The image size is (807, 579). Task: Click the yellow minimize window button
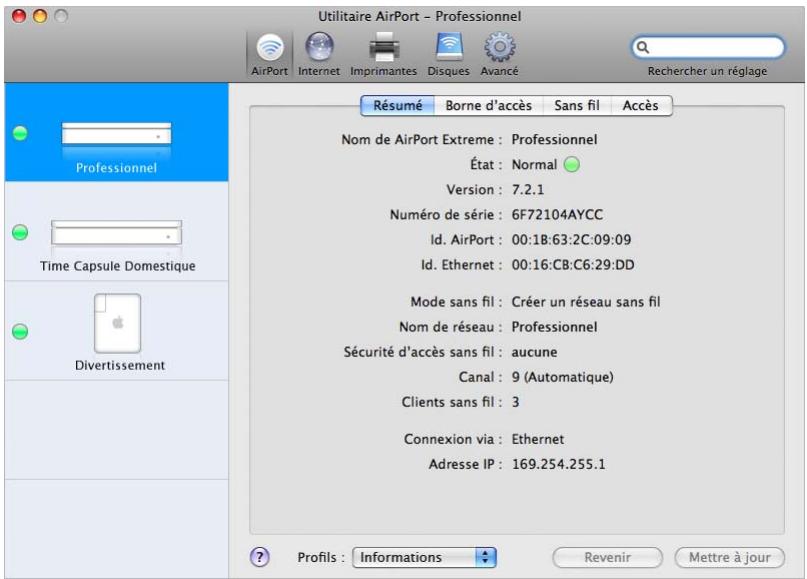[40, 16]
